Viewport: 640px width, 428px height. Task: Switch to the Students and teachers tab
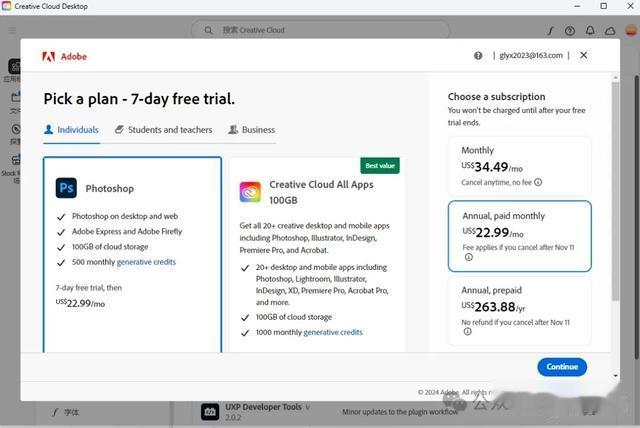tap(164, 130)
